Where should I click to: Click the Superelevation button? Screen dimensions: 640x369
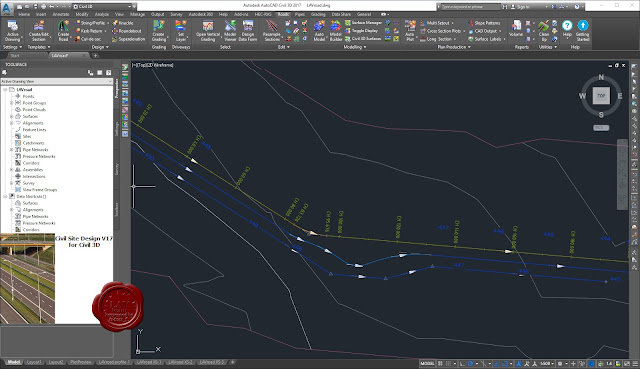click(129, 39)
